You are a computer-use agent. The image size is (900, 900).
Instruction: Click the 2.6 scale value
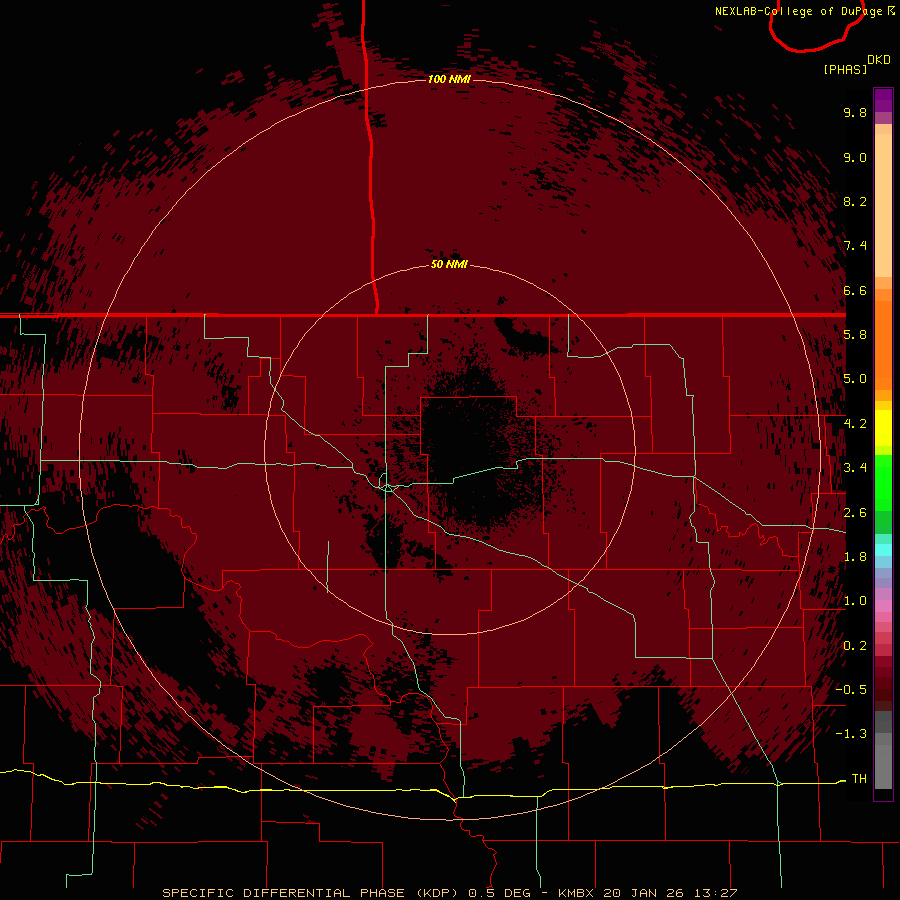[855, 513]
